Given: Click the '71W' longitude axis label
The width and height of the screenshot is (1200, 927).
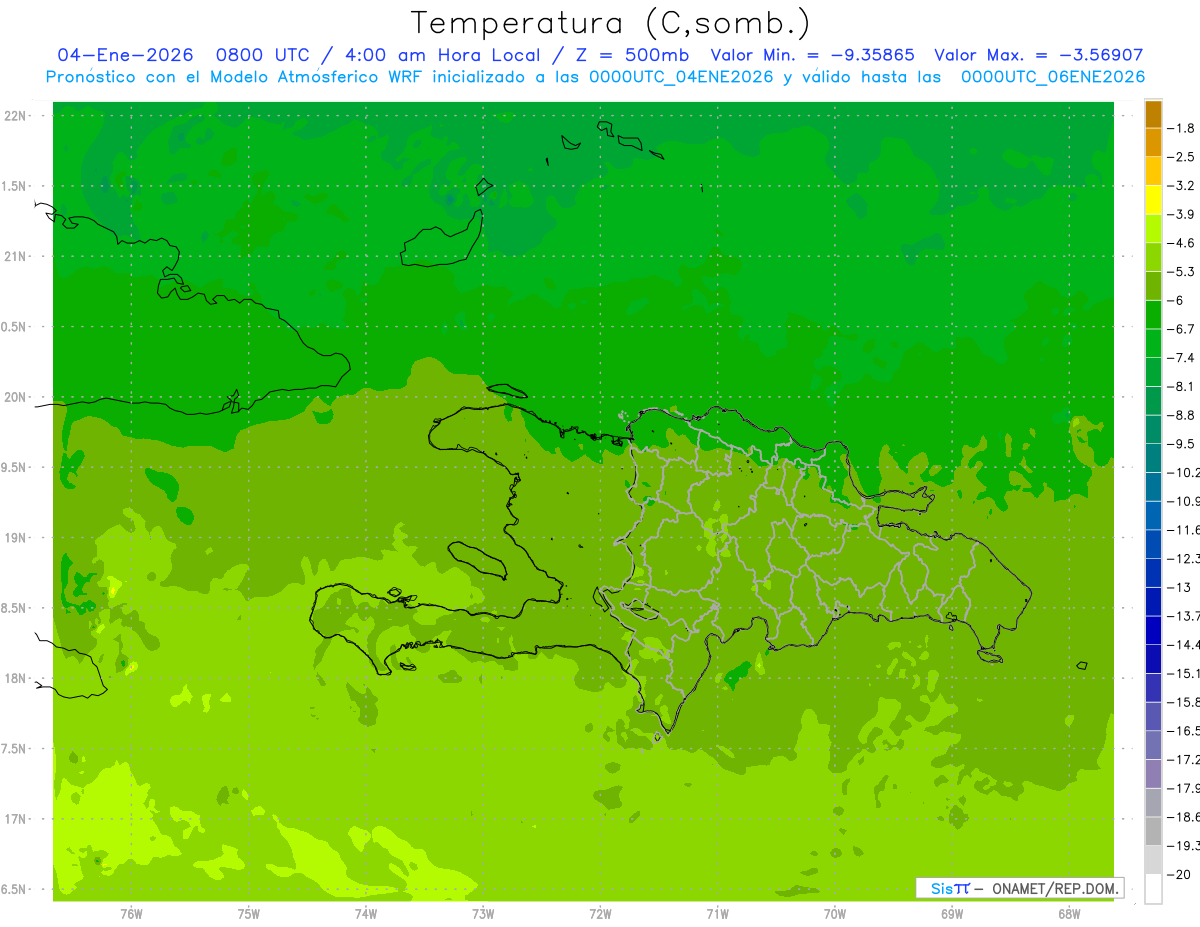Looking at the screenshot, I should point(717,913).
